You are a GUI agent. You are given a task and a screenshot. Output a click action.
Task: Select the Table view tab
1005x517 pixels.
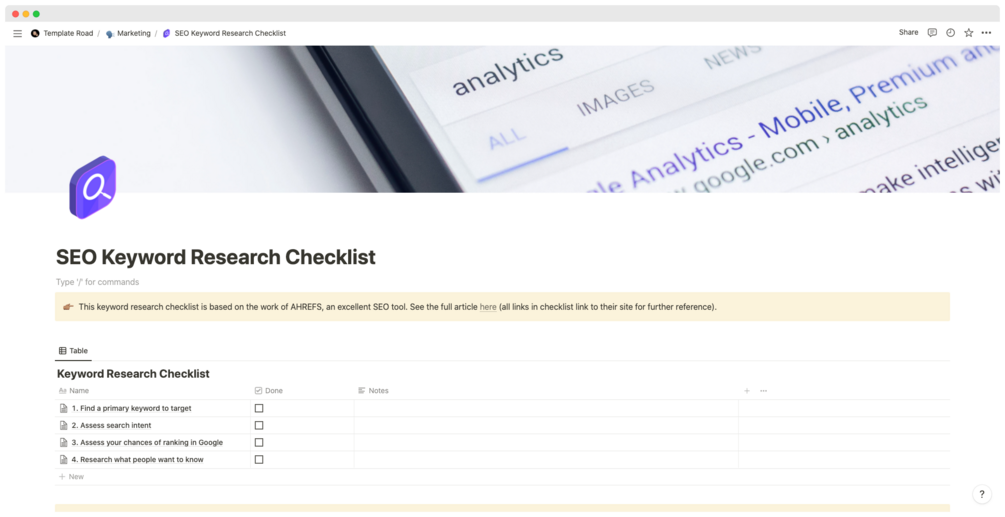point(73,351)
